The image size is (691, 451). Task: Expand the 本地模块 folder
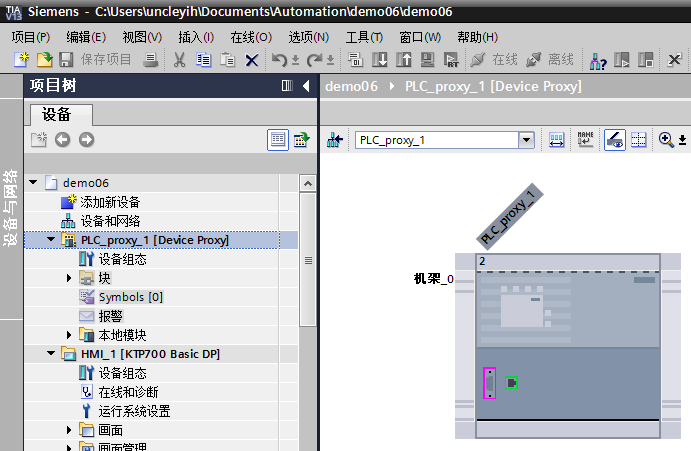(x=69, y=335)
